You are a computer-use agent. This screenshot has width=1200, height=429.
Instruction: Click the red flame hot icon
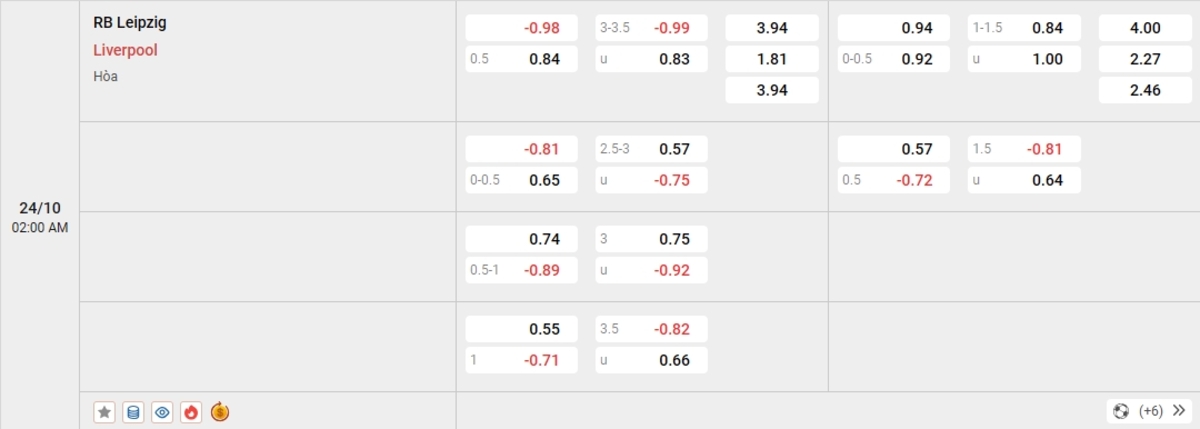191,411
